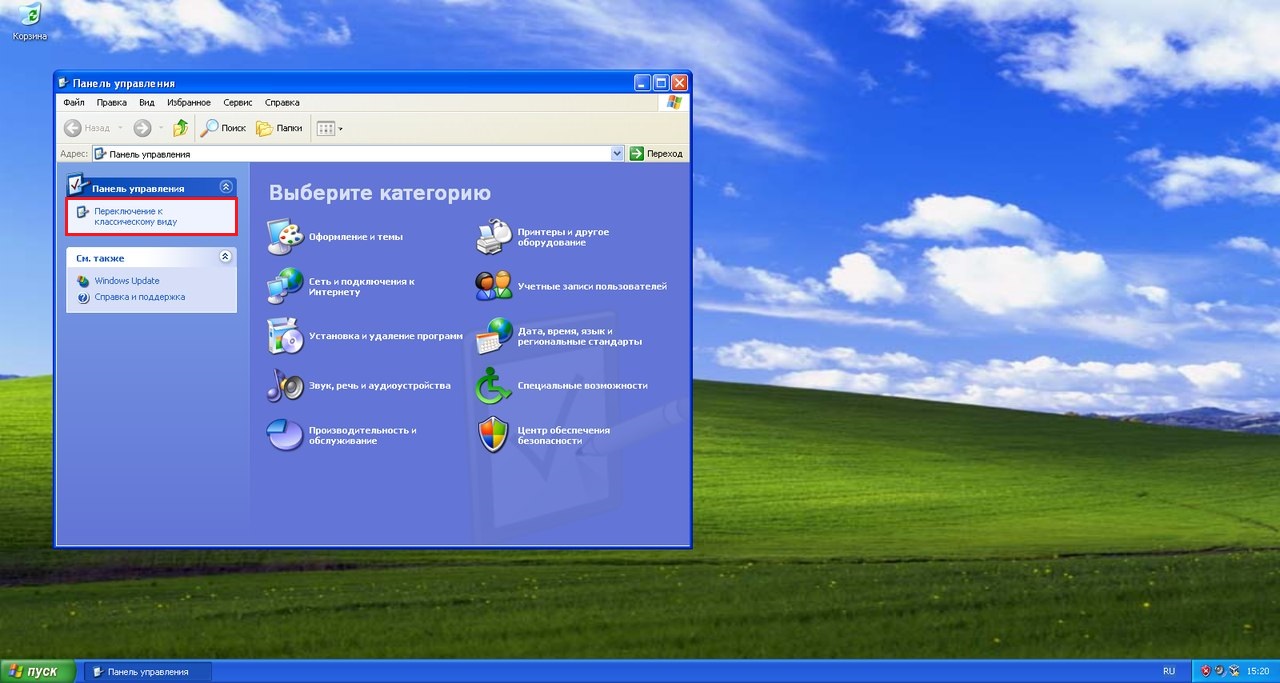Click the red security shield tray icon

[x=1206, y=671]
